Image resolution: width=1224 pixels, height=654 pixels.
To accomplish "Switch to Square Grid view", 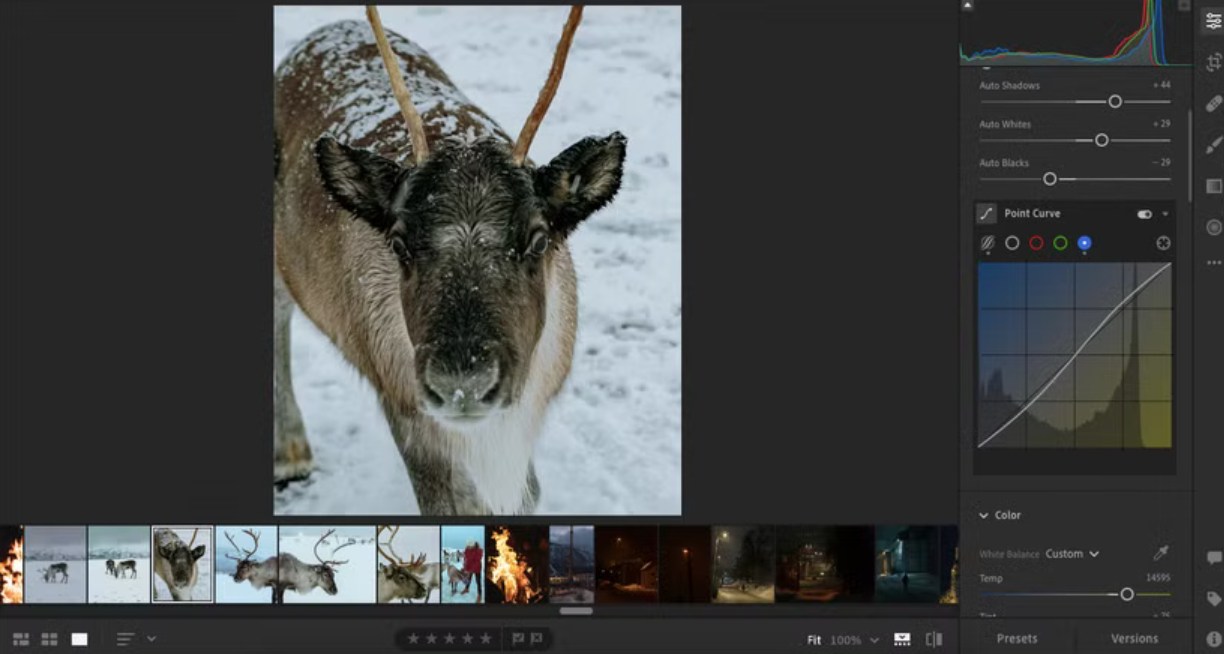I will click(49, 639).
